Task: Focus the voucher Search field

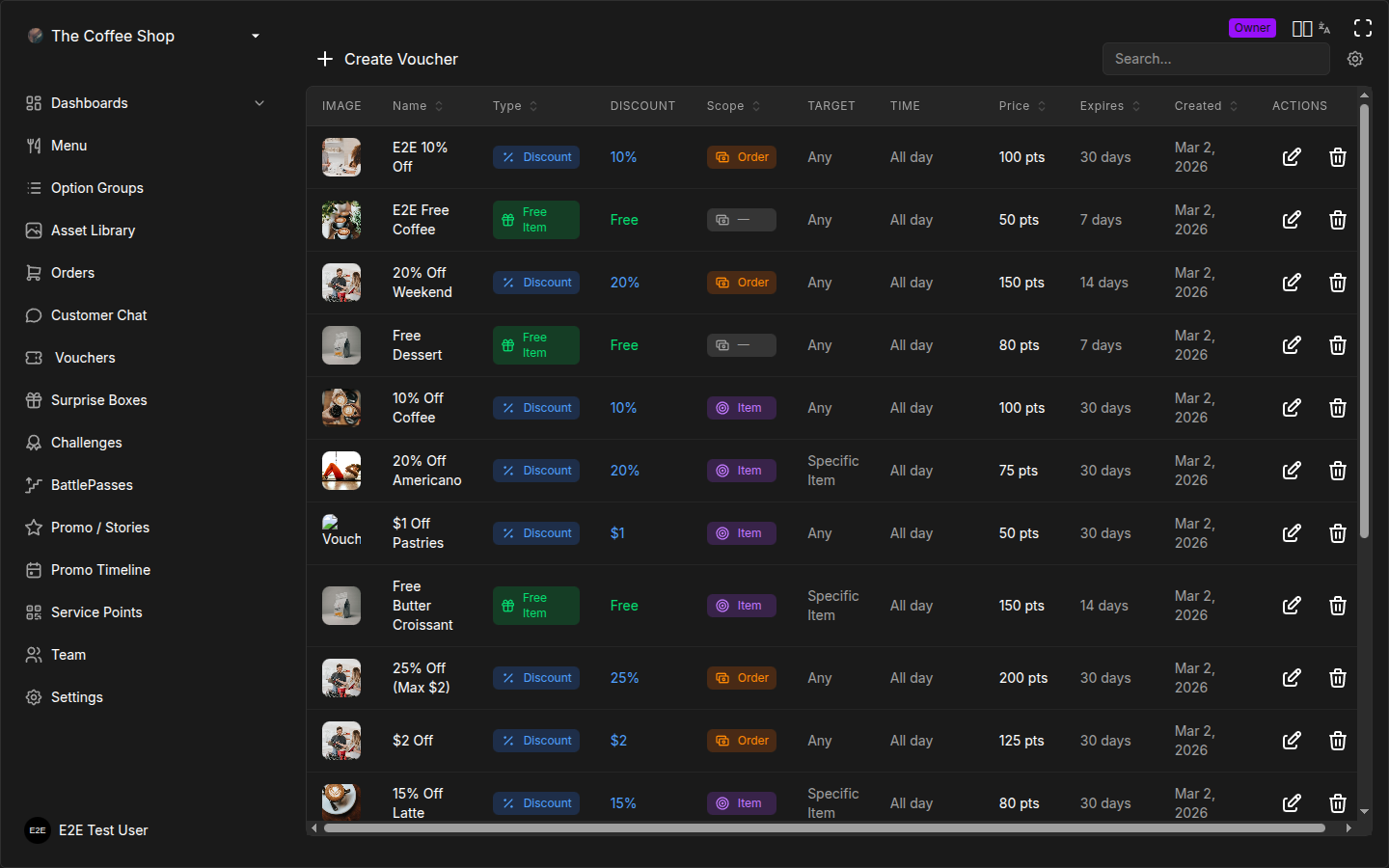Action: 1215,59
